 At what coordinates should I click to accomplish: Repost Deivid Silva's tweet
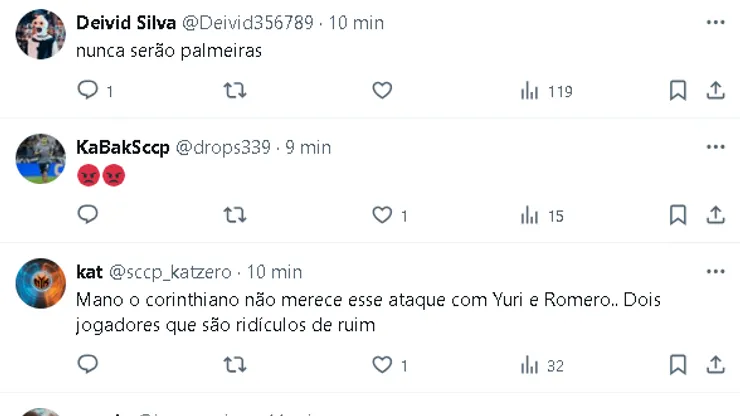pos(234,91)
